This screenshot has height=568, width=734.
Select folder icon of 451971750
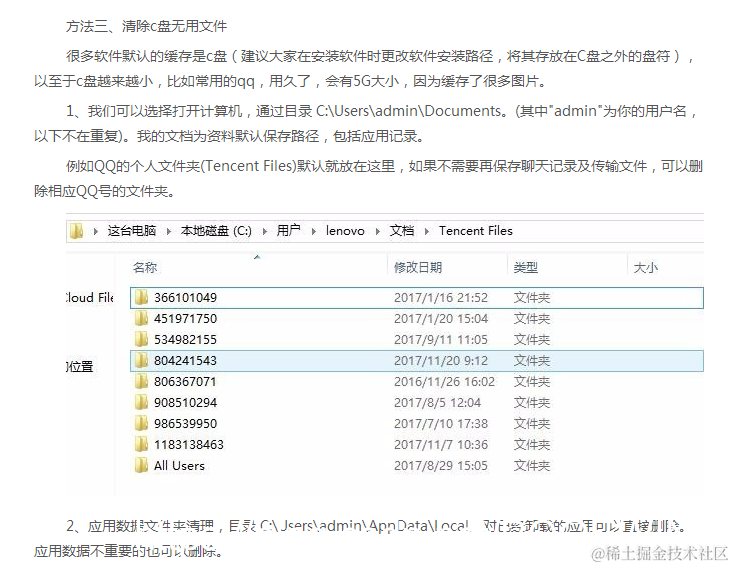141,318
